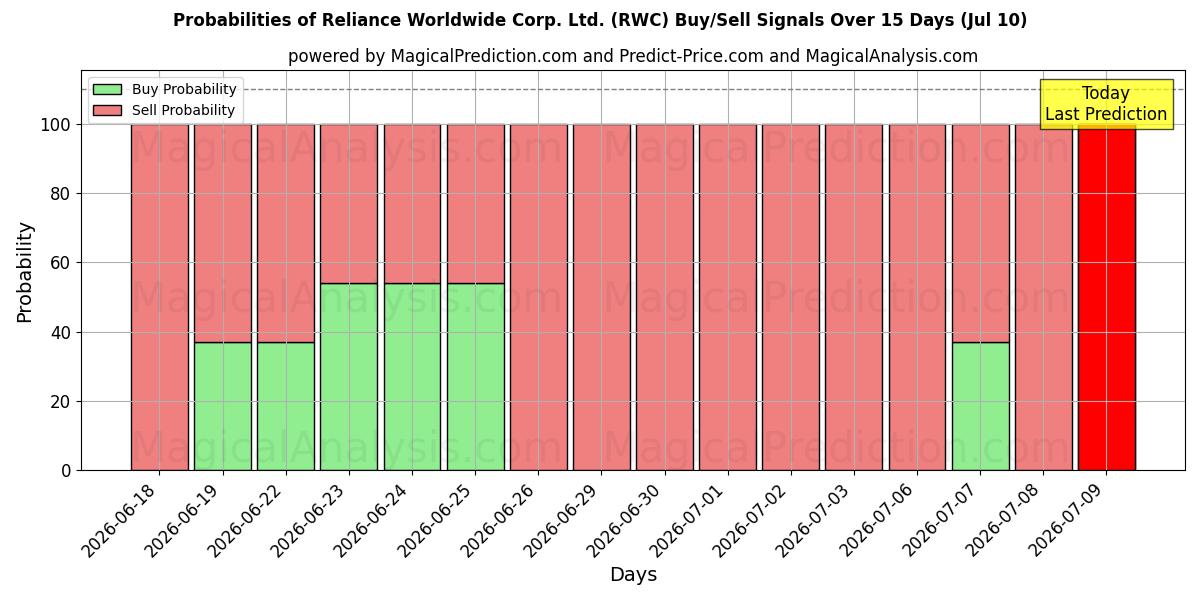1200x600 pixels.
Task: Click the 80 tick on the y-axis
Action: [61, 194]
